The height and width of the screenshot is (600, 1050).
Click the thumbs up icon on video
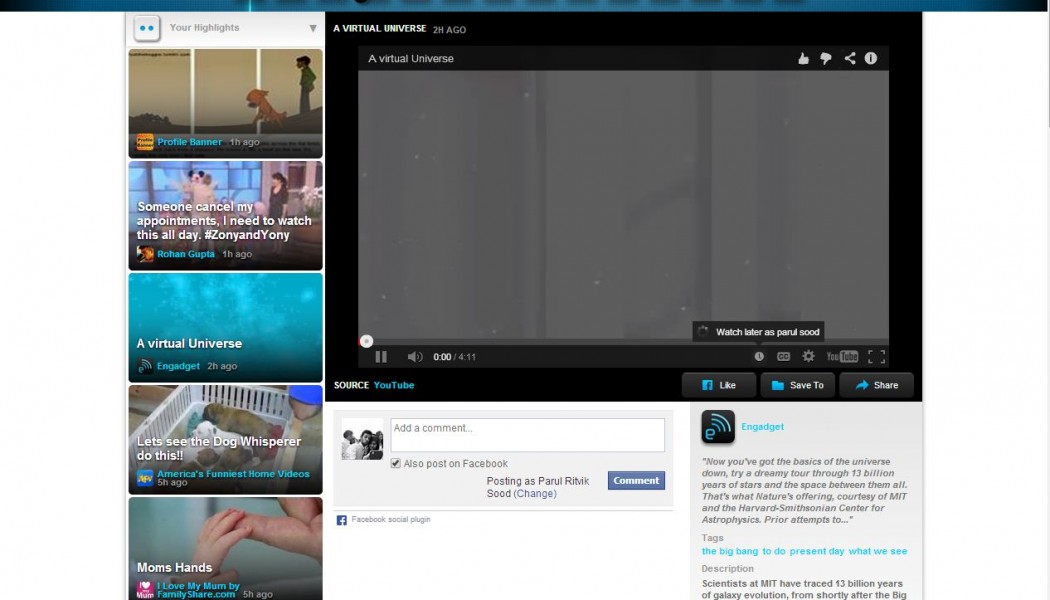tap(803, 59)
